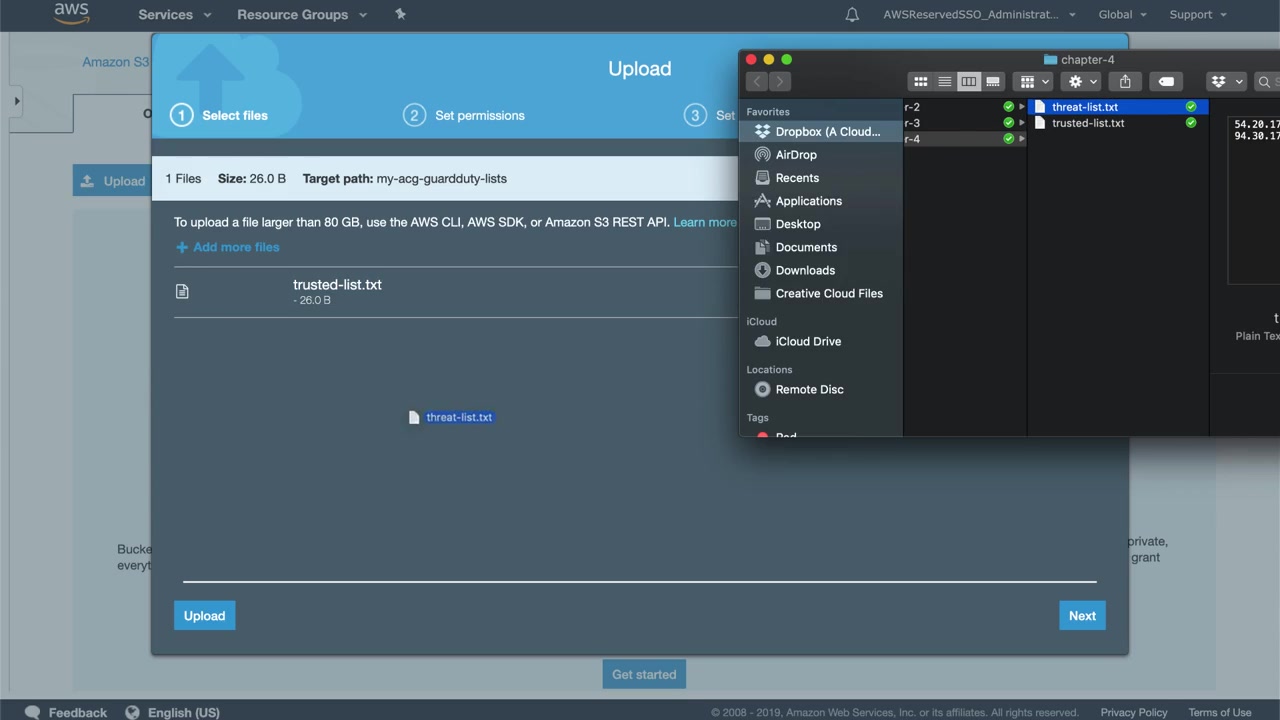Select threat-list.txt in Finder
This screenshot has width=1280, height=720.
1118,107
